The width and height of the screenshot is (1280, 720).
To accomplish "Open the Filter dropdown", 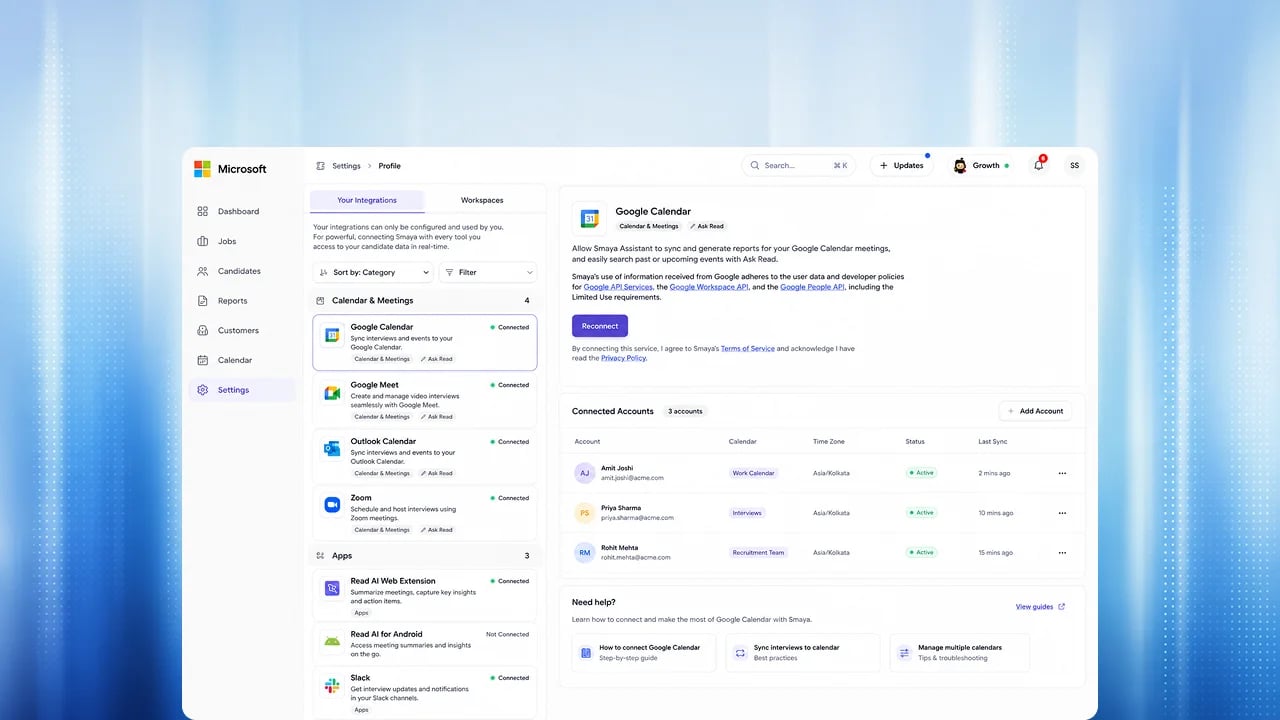I will (488, 272).
